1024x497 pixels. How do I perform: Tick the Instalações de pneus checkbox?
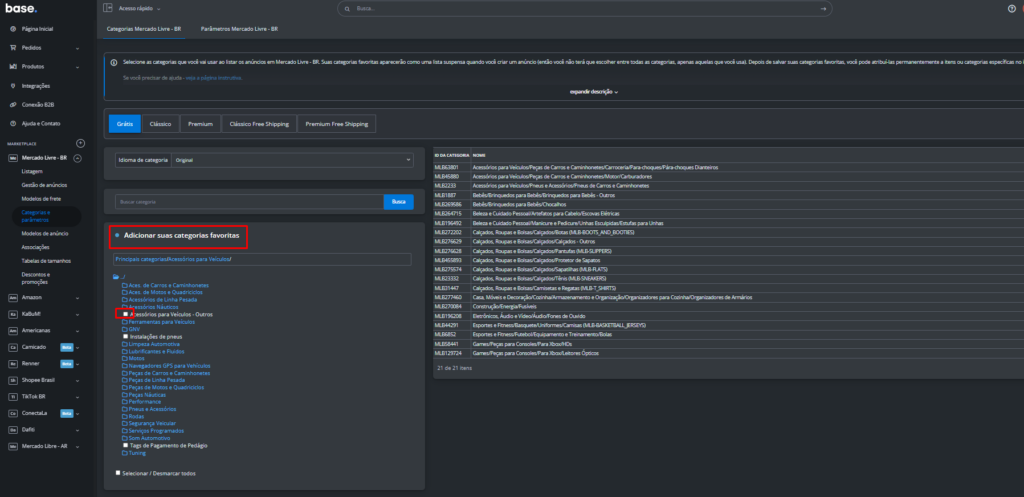click(x=126, y=336)
